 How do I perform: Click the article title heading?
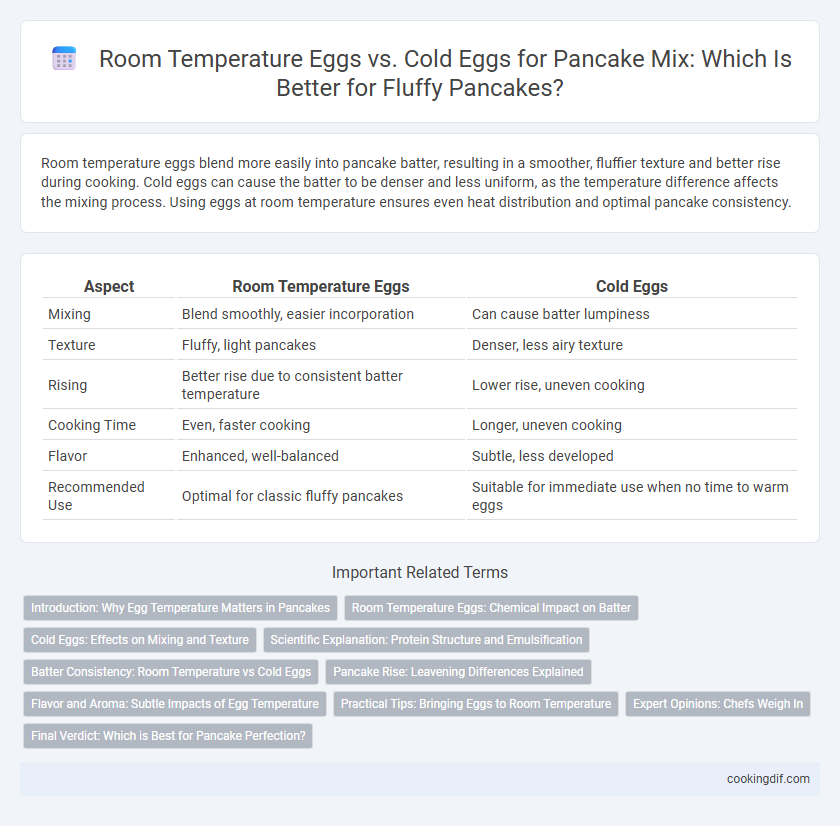pyautogui.click(x=445, y=73)
